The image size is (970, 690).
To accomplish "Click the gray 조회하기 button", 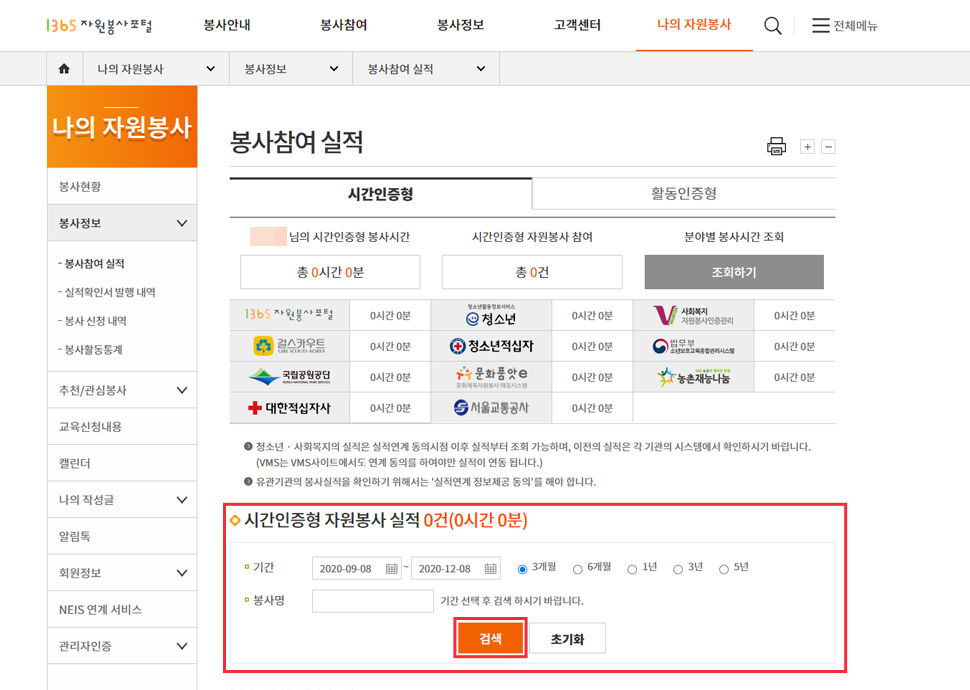I will [x=734, y=272].
